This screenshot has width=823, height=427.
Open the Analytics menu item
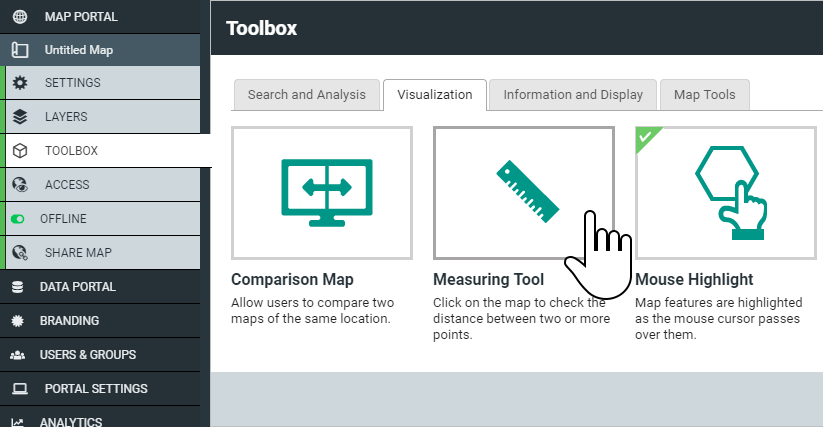(x=100, y=419)
